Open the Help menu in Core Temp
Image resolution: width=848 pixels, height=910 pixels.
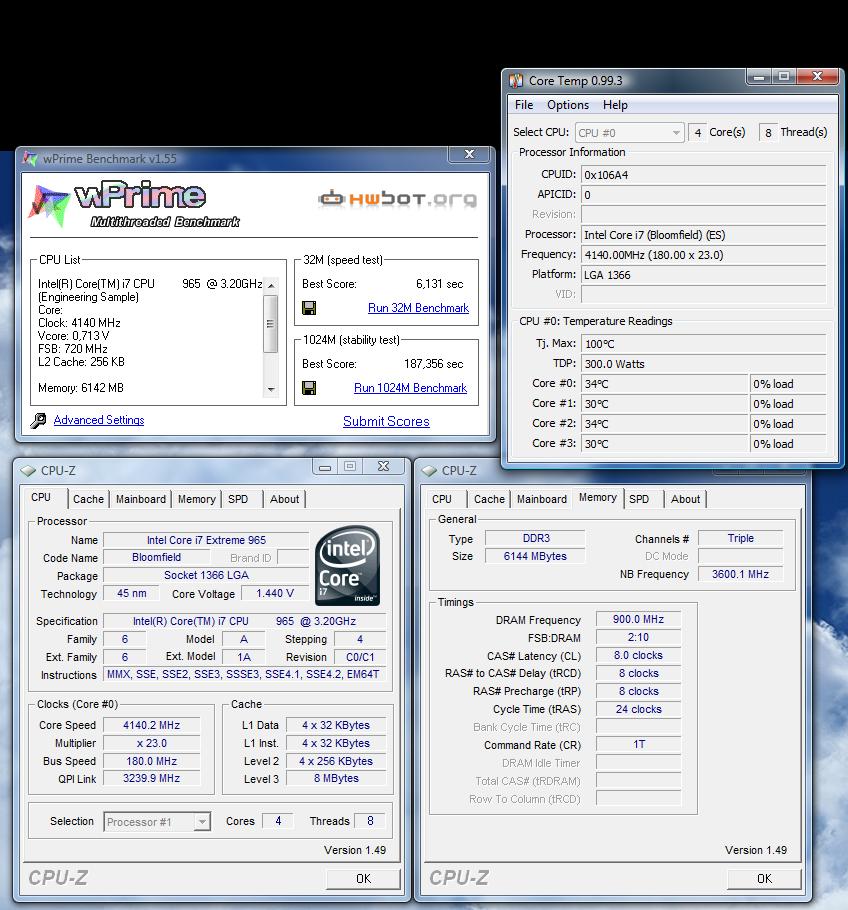tap(615, 105)
